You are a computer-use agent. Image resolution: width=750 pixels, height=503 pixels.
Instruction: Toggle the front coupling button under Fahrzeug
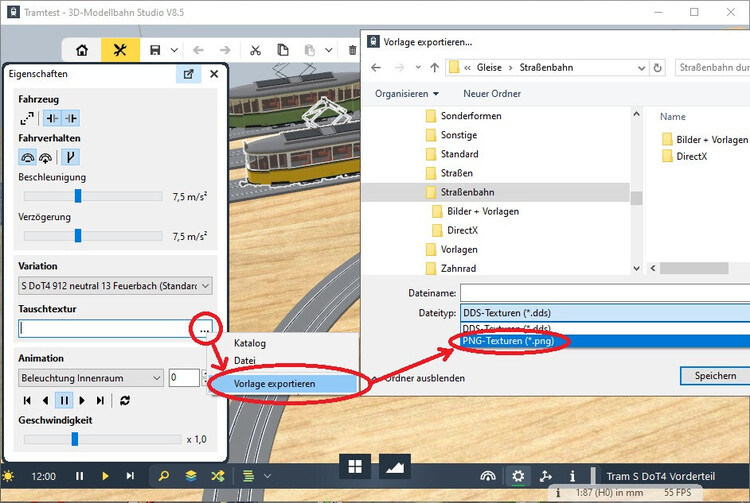coord(51,118)
